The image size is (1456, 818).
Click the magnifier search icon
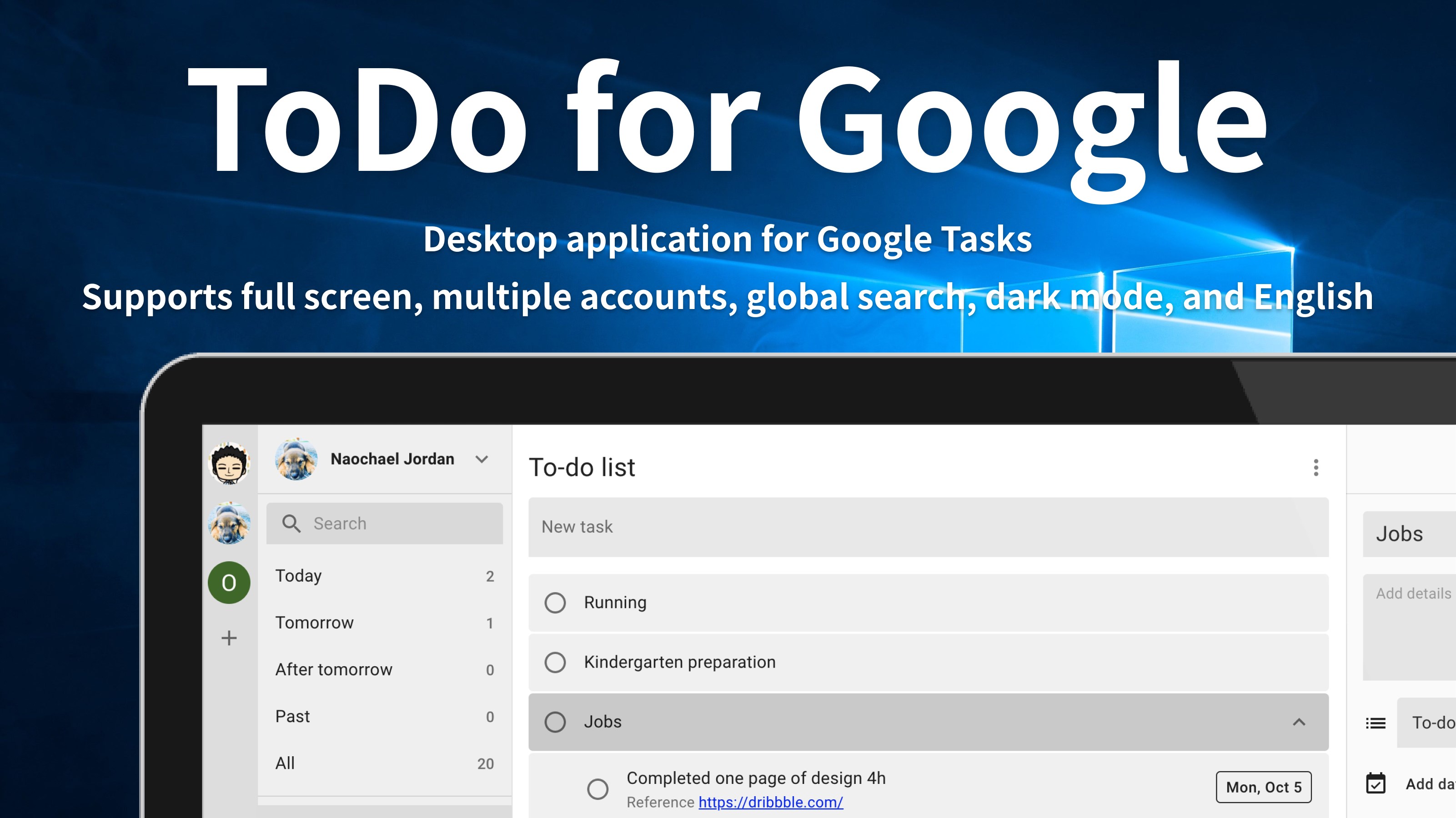(x=291, y=524)
